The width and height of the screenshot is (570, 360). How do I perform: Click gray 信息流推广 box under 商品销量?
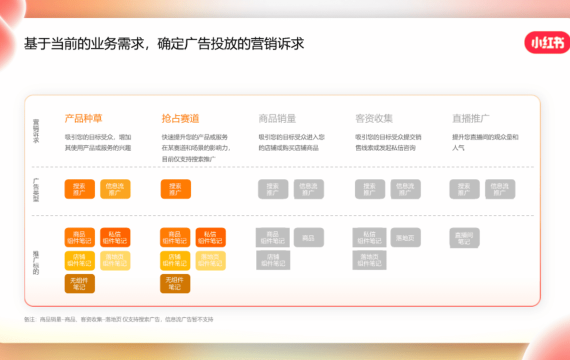click(309, 189)
